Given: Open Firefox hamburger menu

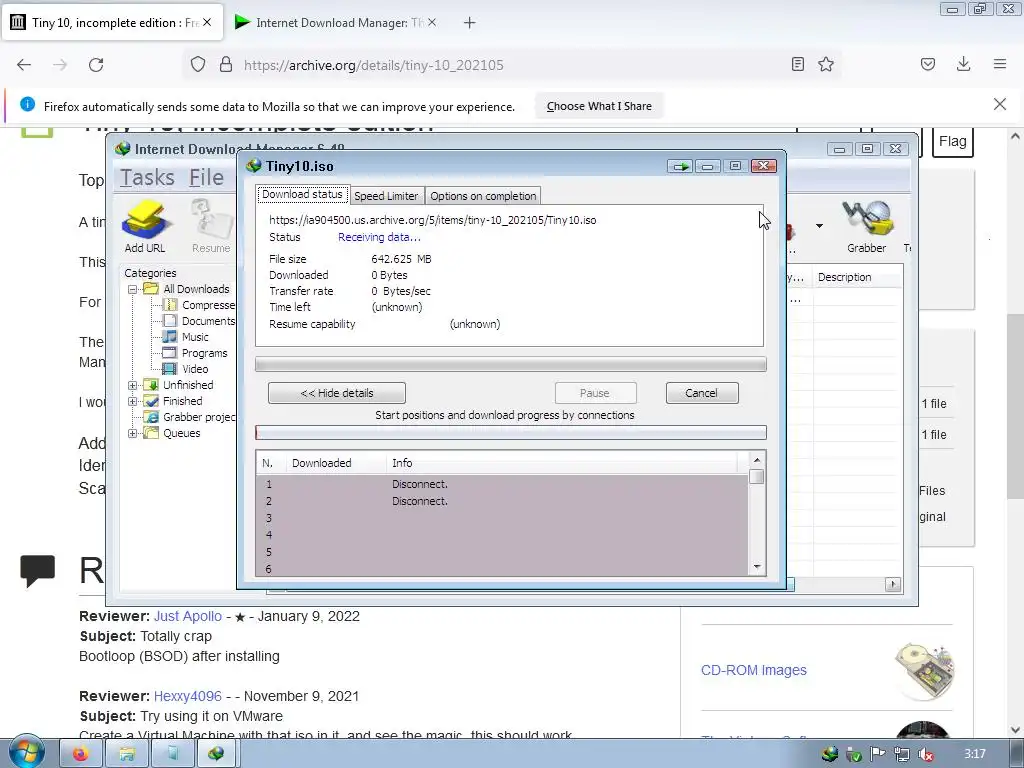Looking at the screenshot, I should (x=1000, y=64).
